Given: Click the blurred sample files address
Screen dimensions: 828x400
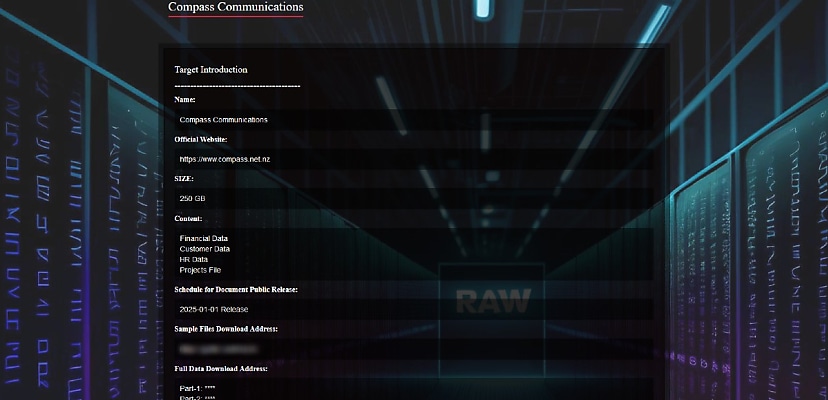Looking at the screenshot, I should click(218, 349).
